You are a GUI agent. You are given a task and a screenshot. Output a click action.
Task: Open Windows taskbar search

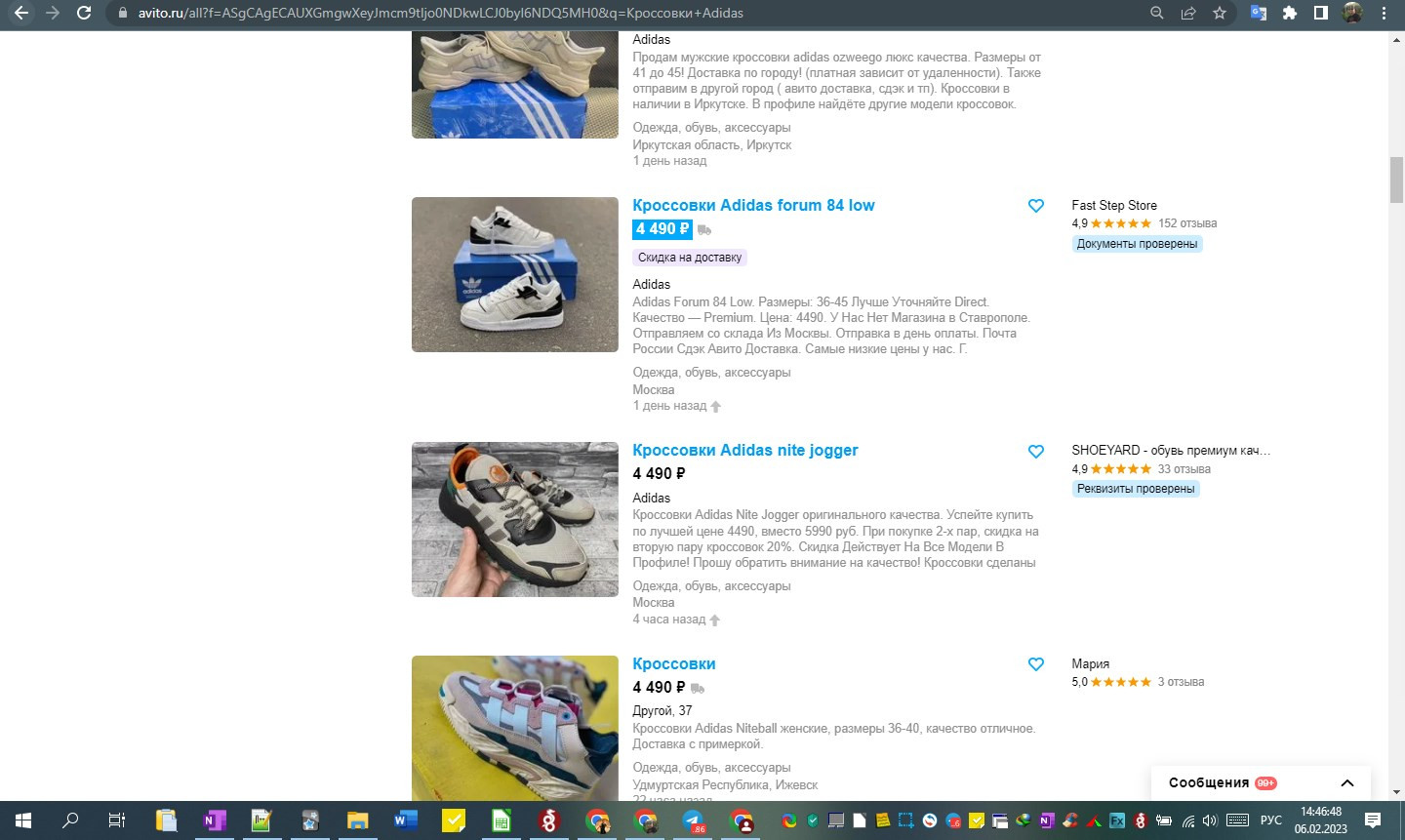tap(70, 820)
